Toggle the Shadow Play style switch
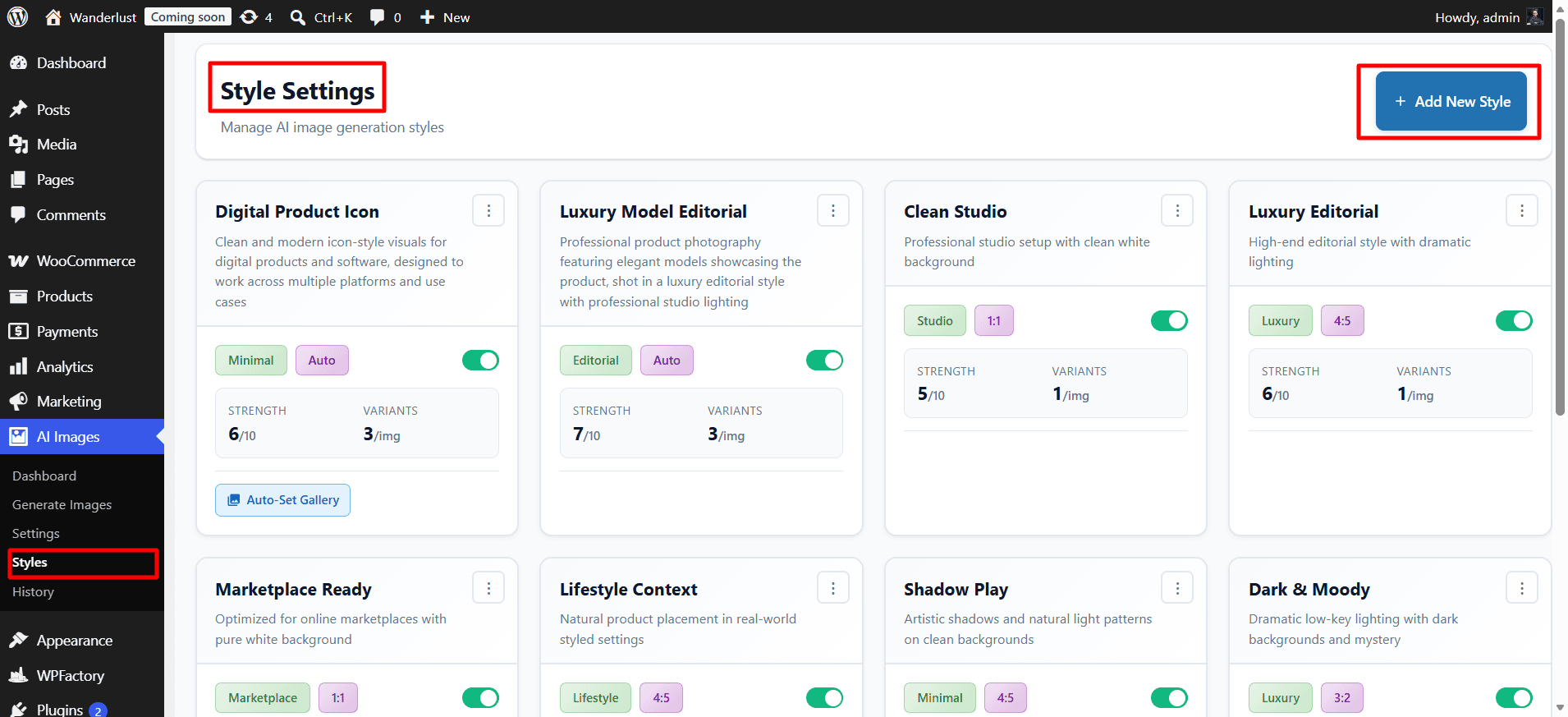This screenshot has width=1568, height=717. pos(1169,698)
